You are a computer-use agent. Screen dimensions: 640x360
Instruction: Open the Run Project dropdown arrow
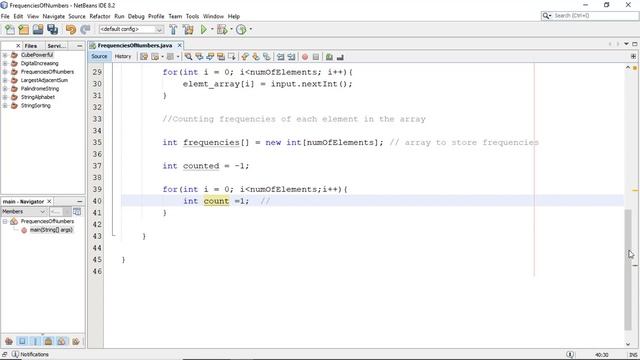[212, 29]
